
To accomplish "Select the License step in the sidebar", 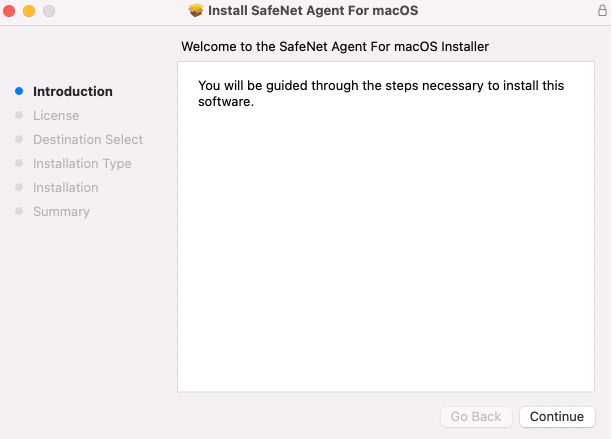I will coord(56,115).
